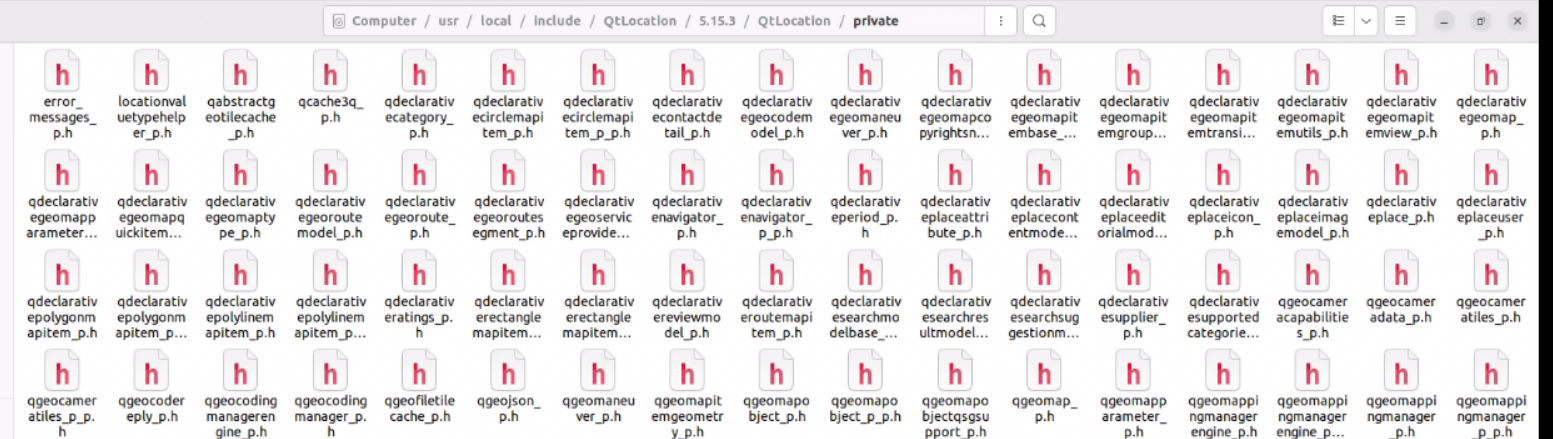This screenshot has height=439, width=1553.
Task: Select qdeclarativegeocodemodel_p.h file icon
Action: pos(776,71)
